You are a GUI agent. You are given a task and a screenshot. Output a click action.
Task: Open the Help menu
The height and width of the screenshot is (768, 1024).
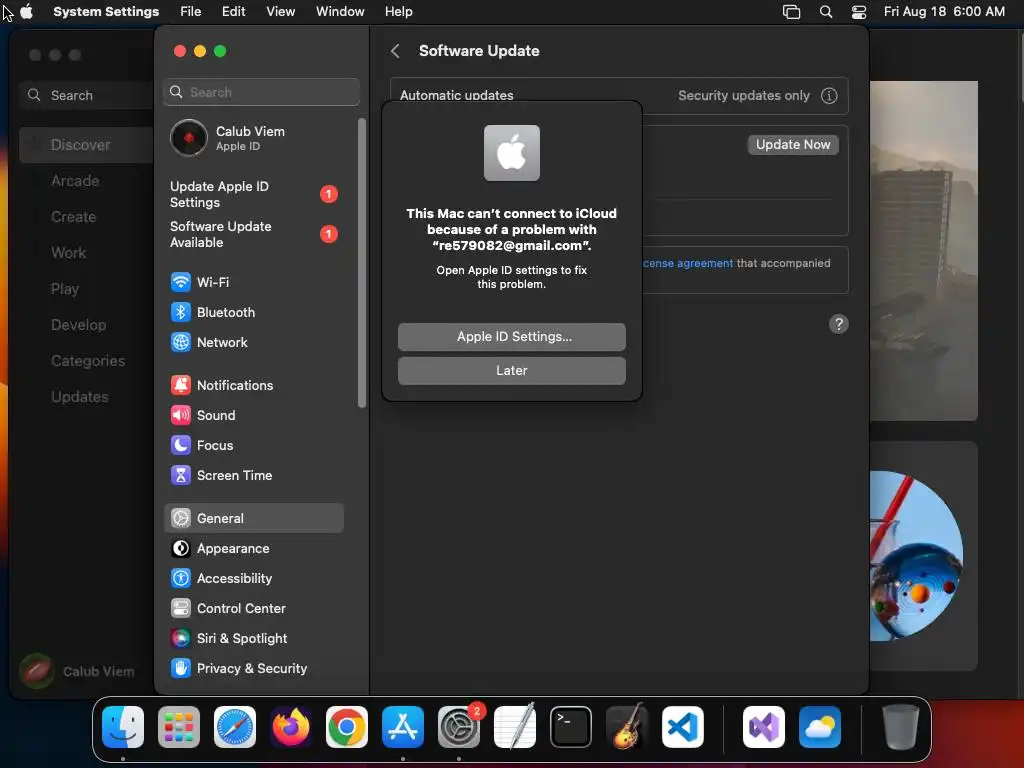tap(398, 12)
